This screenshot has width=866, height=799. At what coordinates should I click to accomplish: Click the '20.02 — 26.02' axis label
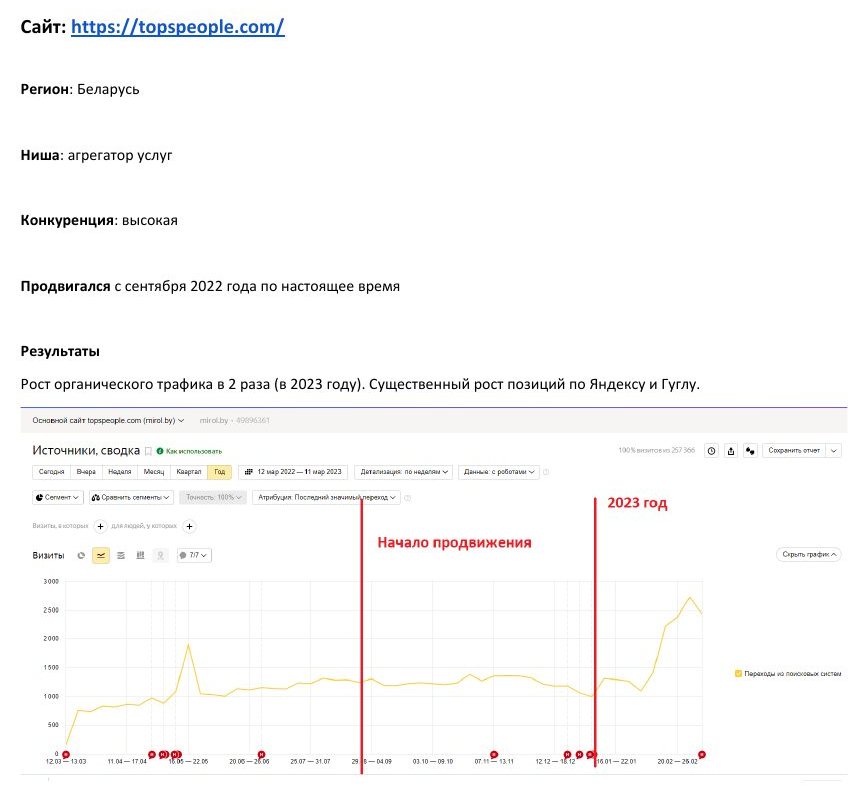[677, 761]
